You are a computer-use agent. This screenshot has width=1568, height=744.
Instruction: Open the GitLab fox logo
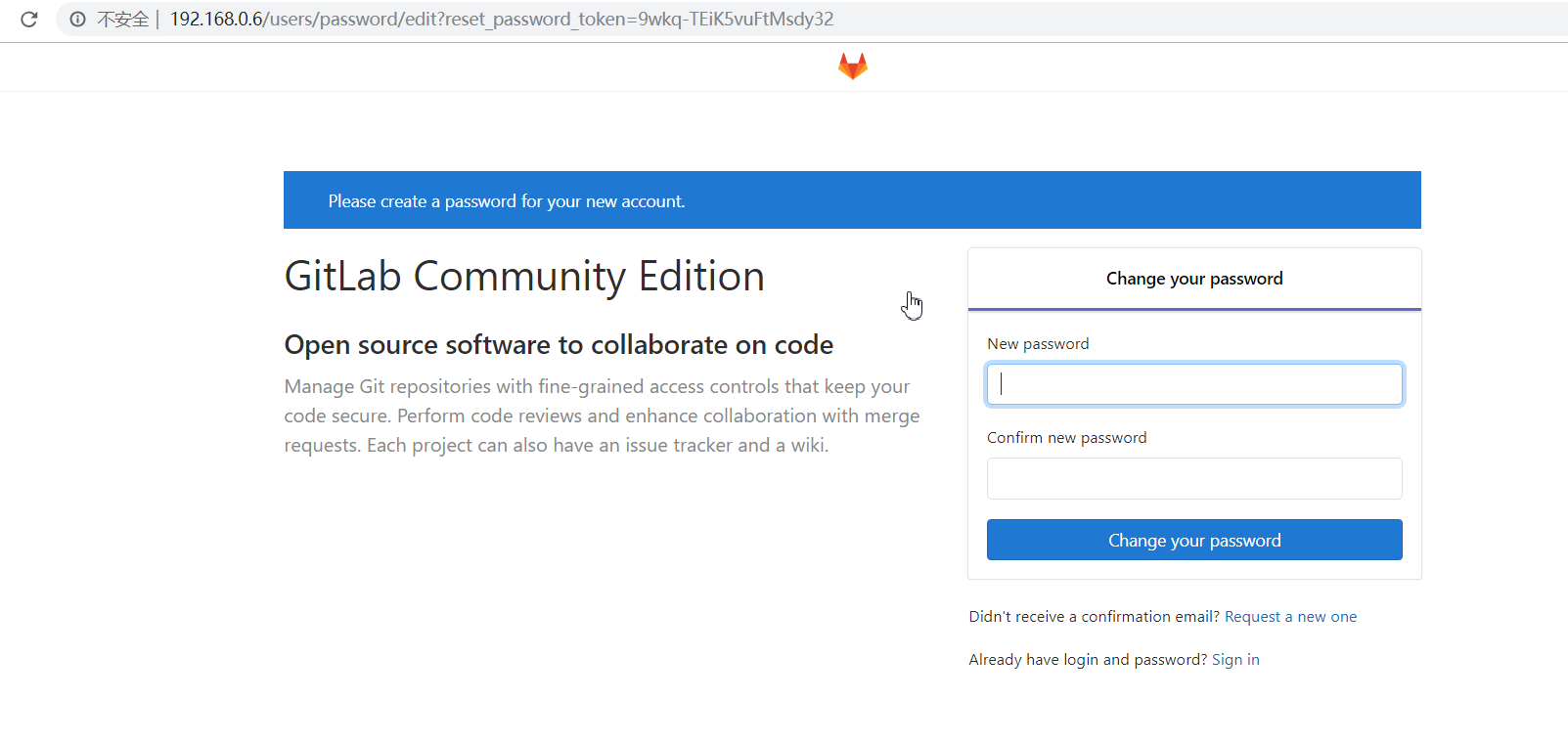point(853,66)
